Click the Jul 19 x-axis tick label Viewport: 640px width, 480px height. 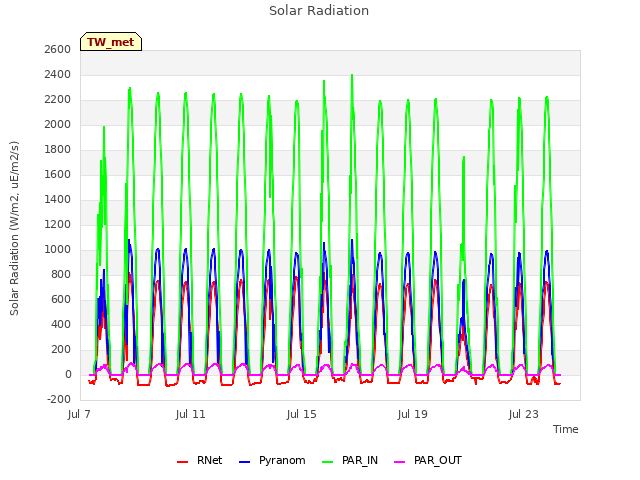(x=412, y=414)
